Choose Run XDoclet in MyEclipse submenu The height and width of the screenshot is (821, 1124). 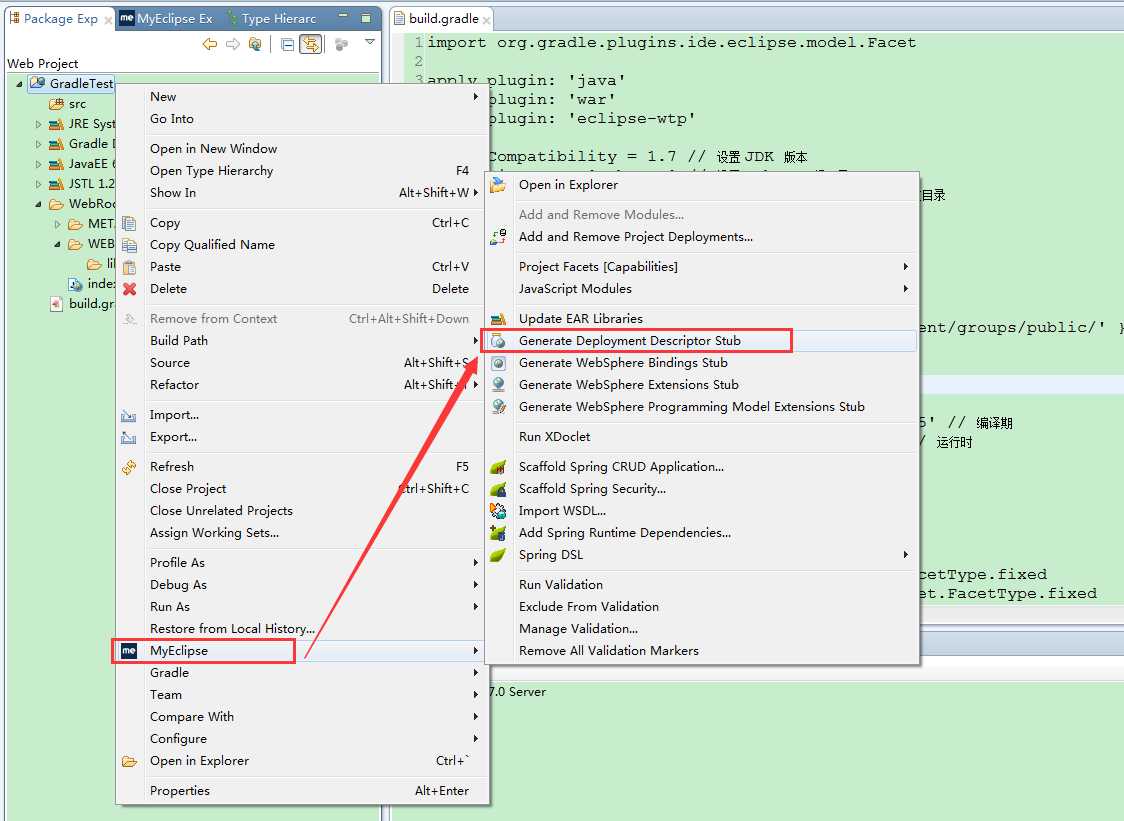pos(555,437)
